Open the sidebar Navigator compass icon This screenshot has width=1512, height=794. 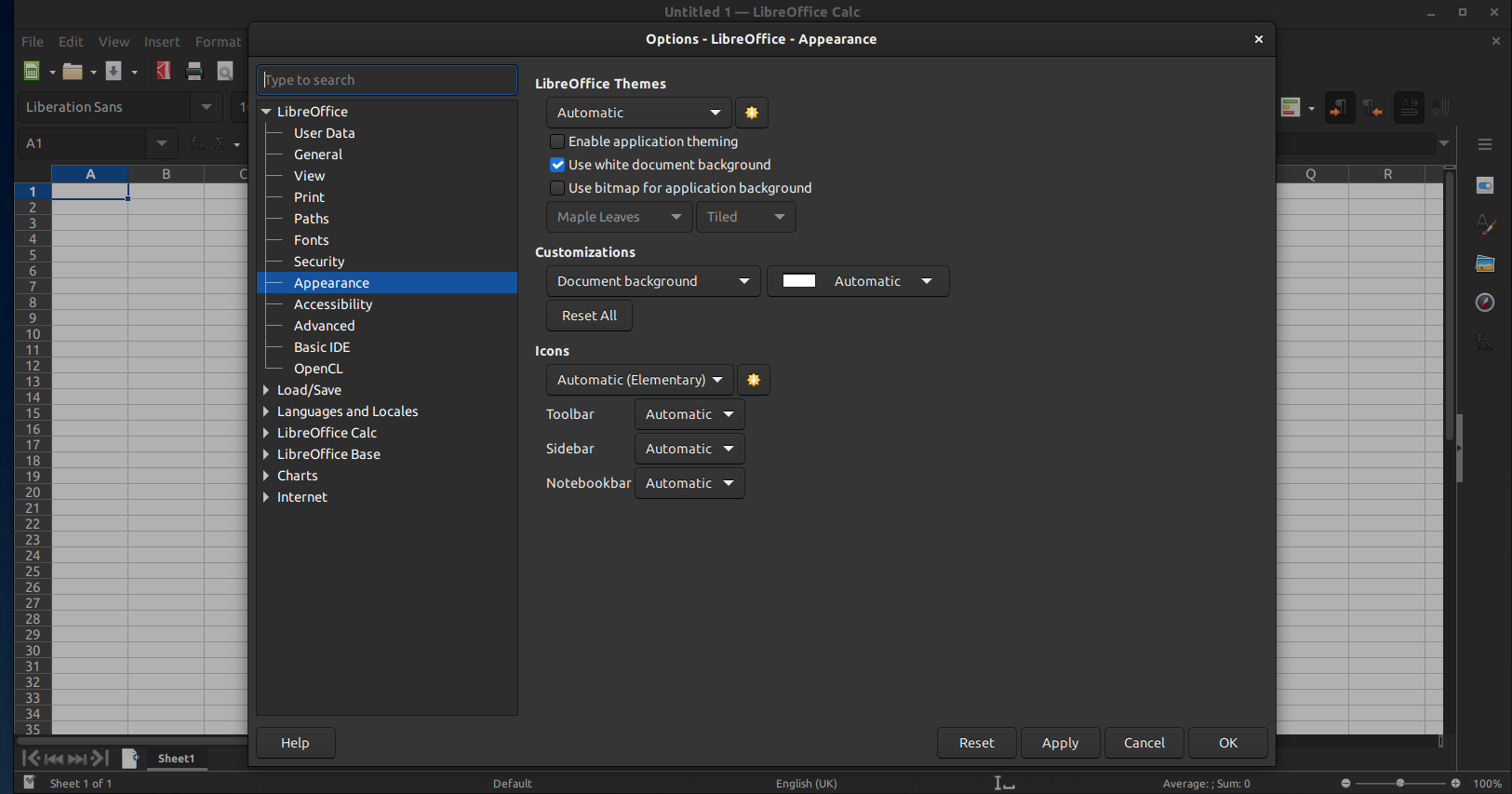point(1485,303)
